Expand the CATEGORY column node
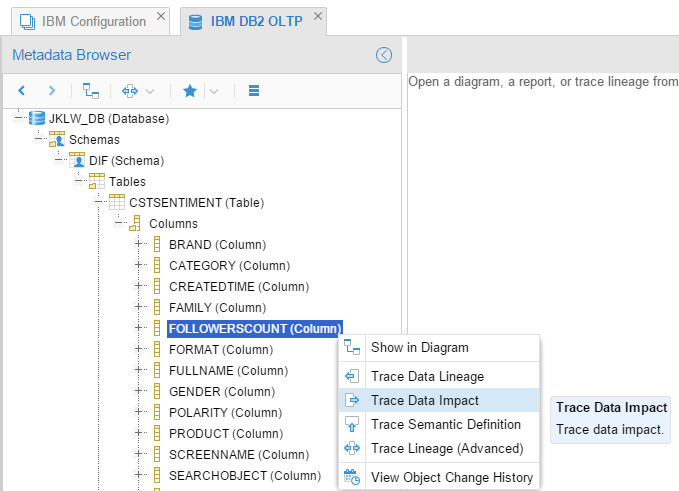 139,264
